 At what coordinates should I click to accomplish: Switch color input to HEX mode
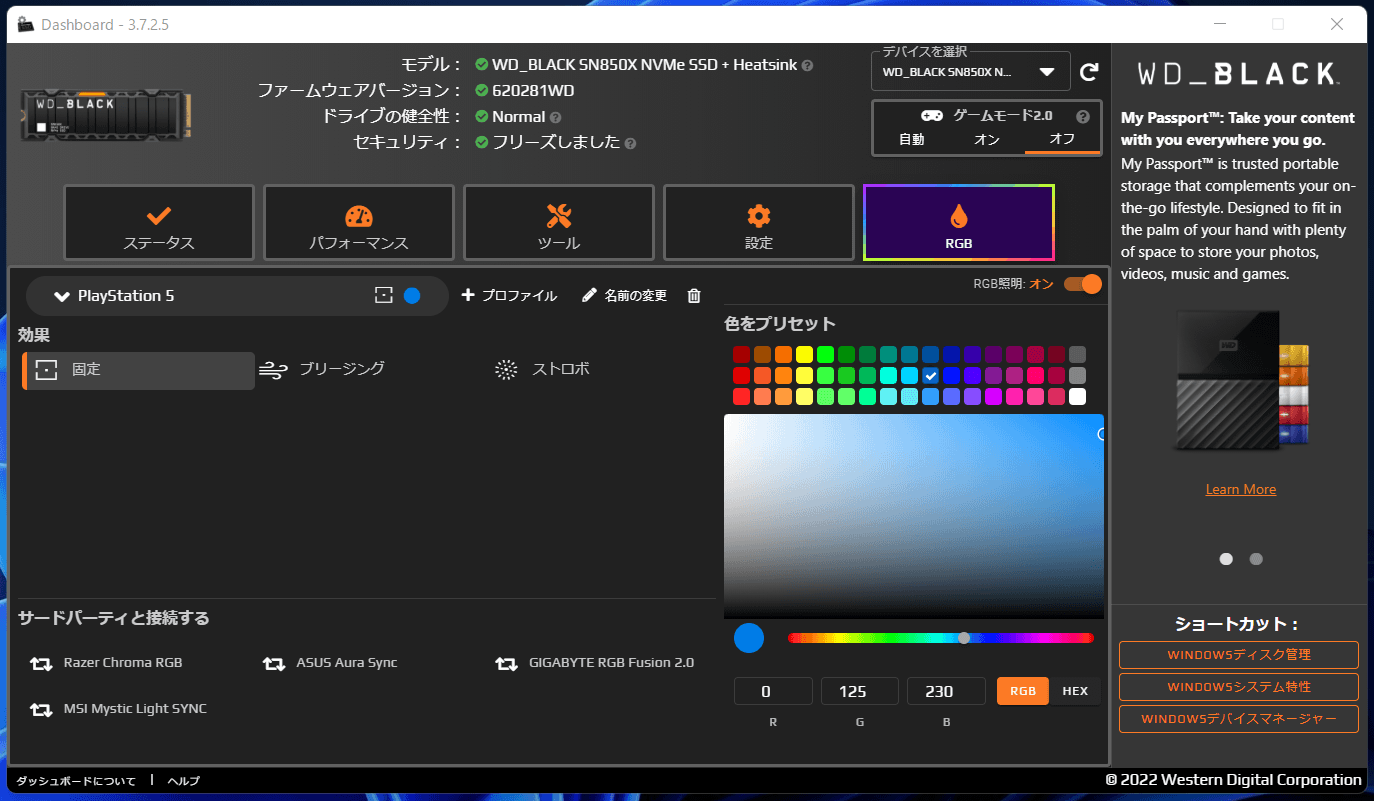coord(1075,691)
